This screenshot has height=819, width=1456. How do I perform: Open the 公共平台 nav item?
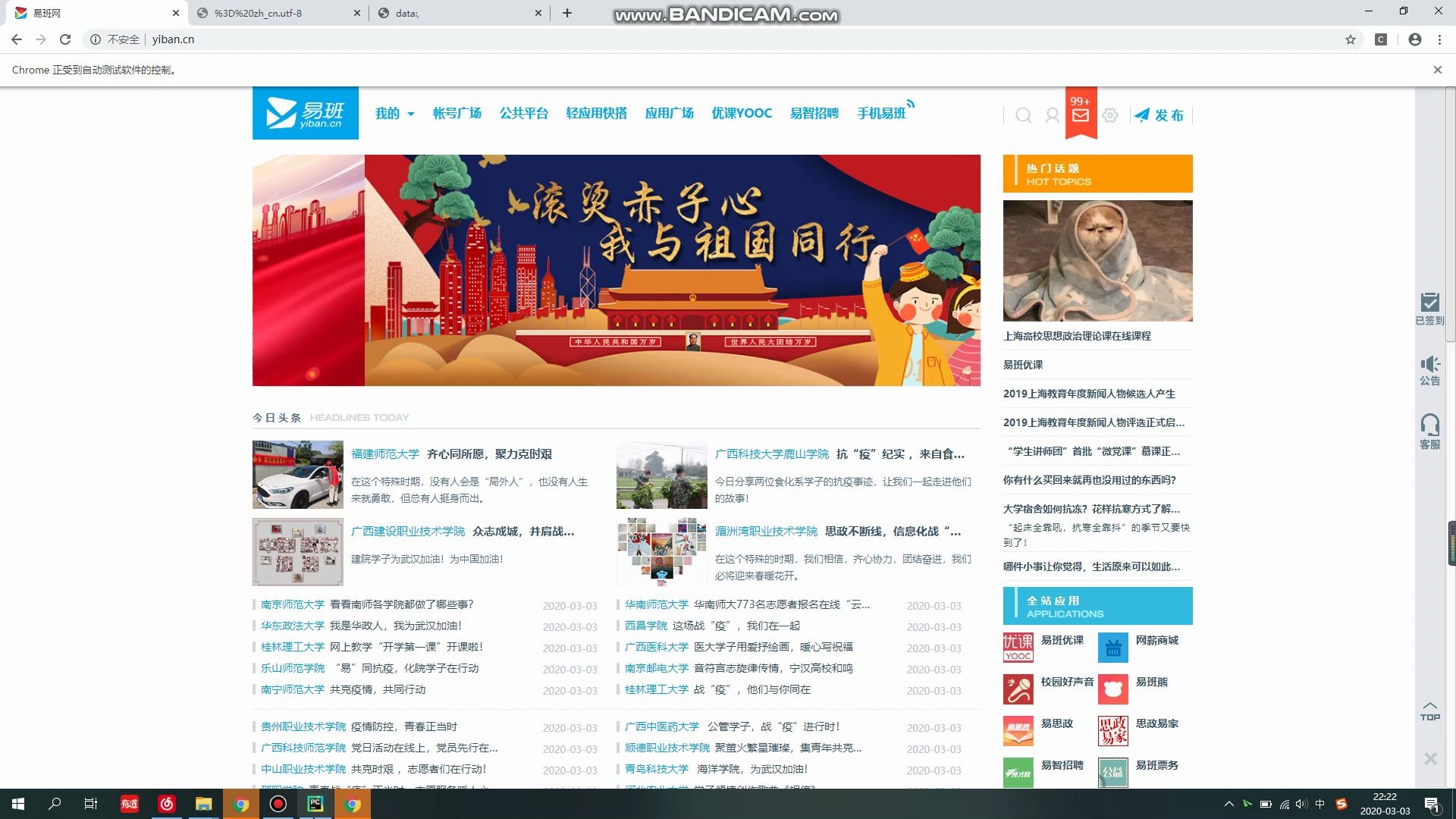click(x=523, y=114)
